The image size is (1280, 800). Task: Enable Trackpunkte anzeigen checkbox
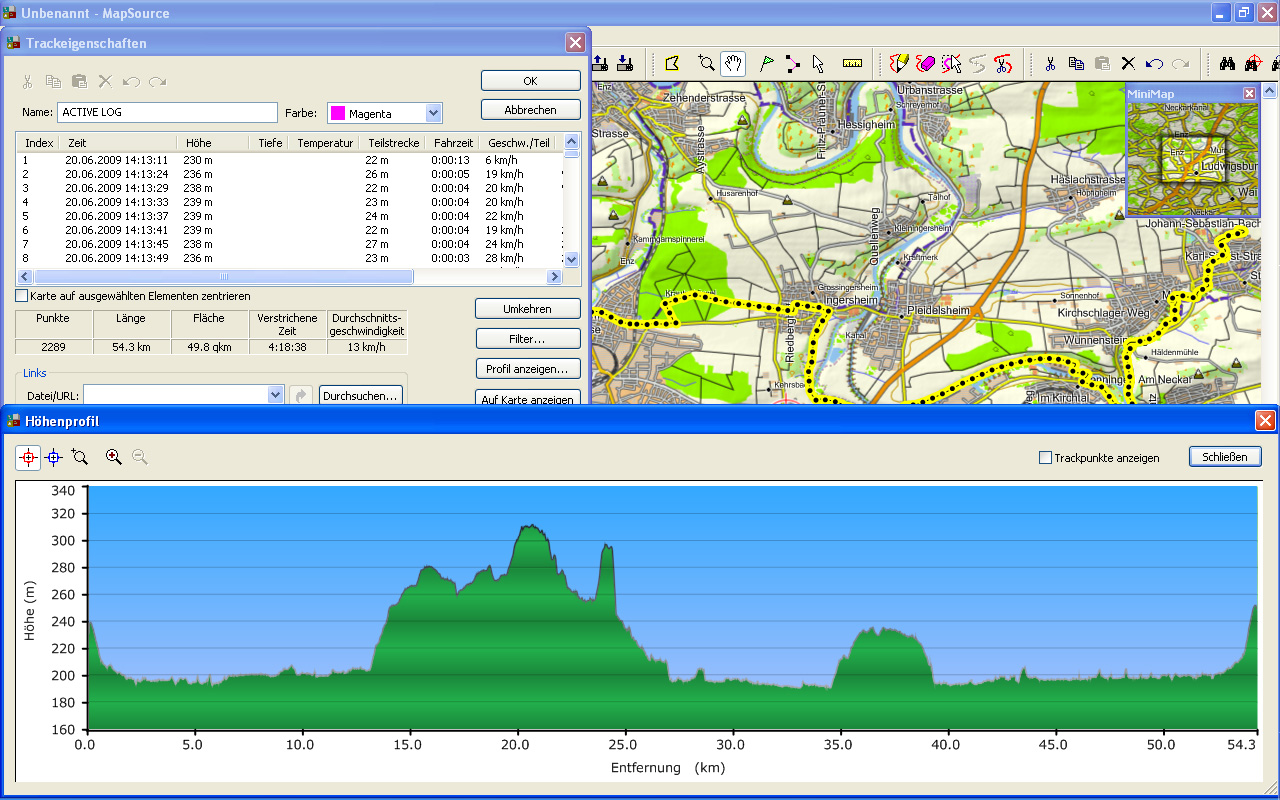(x=1046, y=458)
